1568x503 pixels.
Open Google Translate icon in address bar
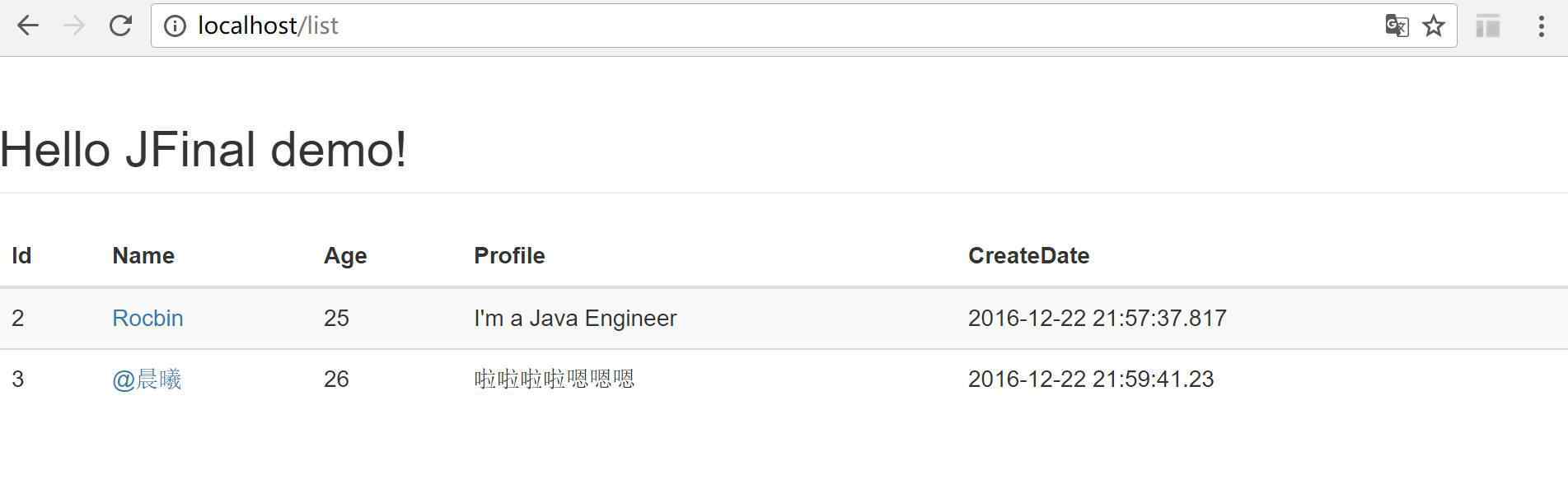pyautogui.click(x=1397, y=26)
